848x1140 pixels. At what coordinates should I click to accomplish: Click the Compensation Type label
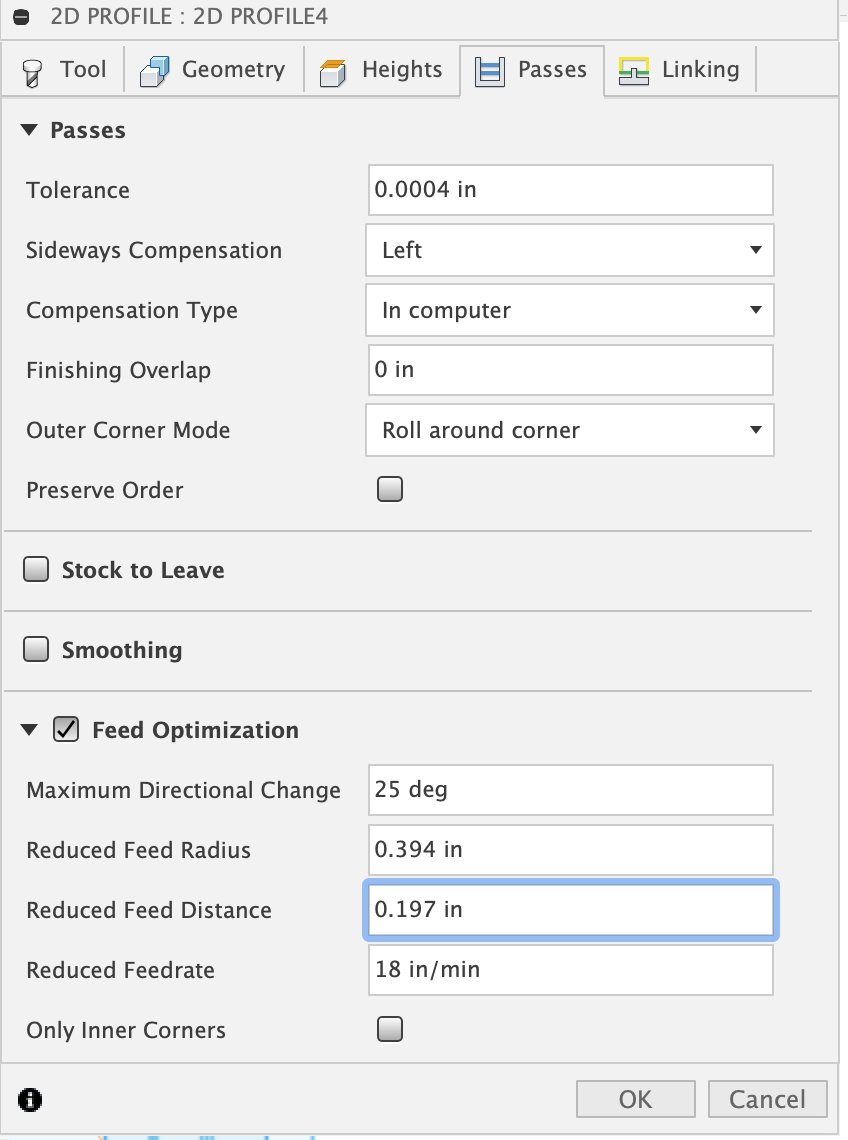[132, 311]
